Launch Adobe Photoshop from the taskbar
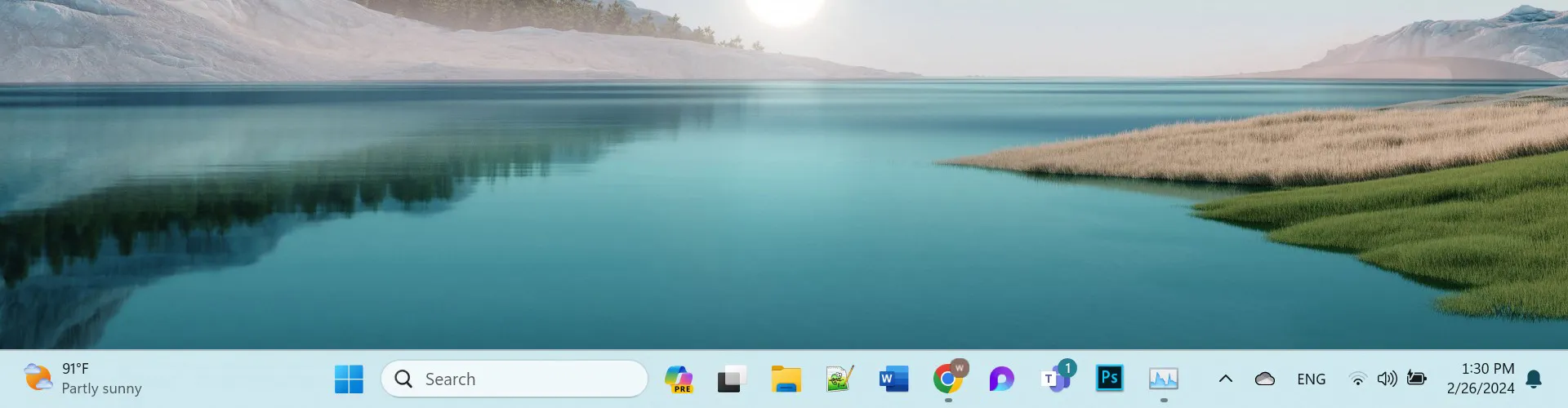 tap(1109, 378)
